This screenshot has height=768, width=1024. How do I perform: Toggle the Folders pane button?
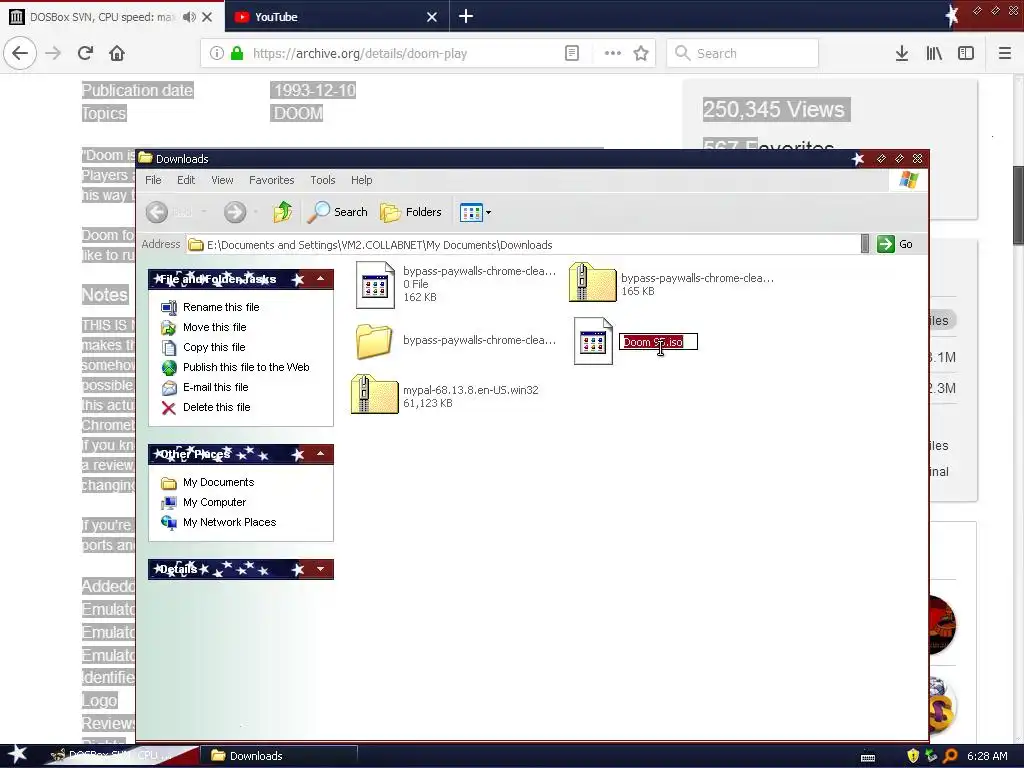coord(411,212)
